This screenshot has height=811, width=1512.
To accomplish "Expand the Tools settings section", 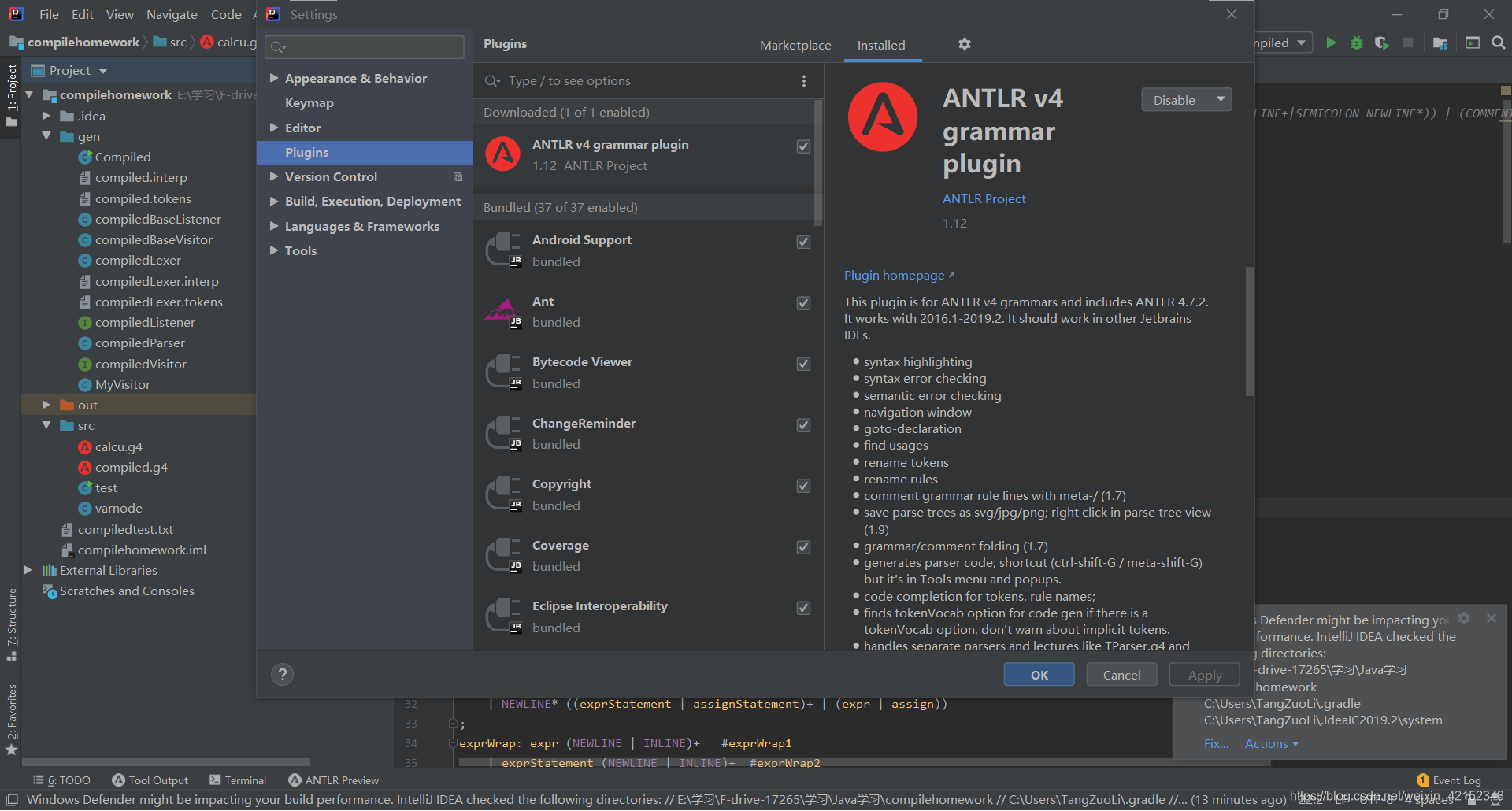I will (273, 250).
